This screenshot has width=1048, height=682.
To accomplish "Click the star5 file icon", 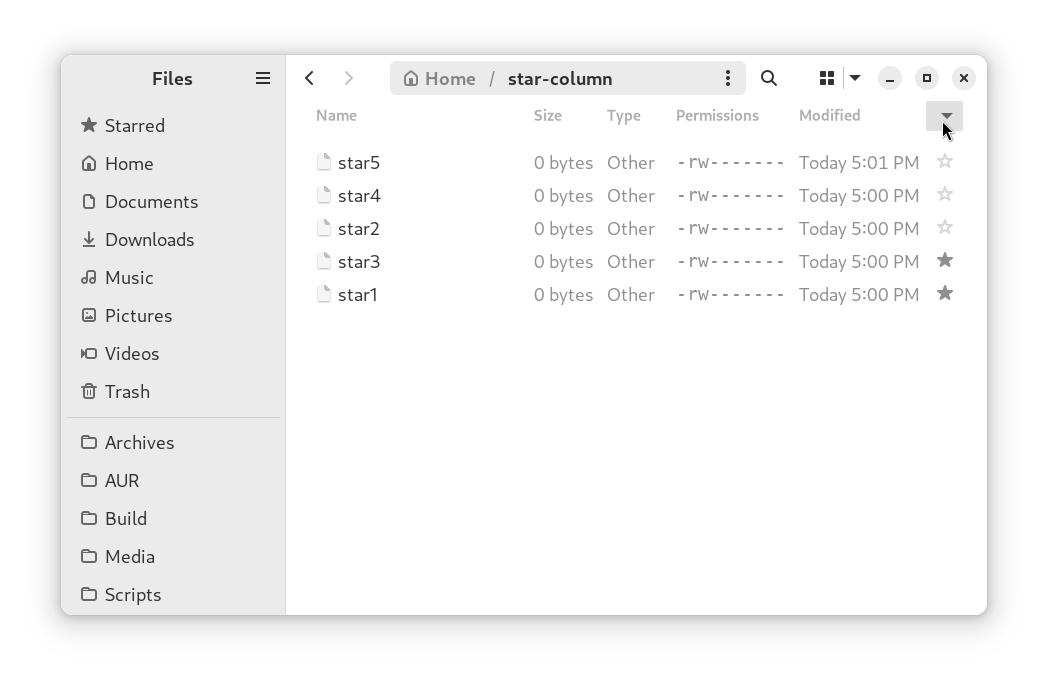I will [323, 162].
